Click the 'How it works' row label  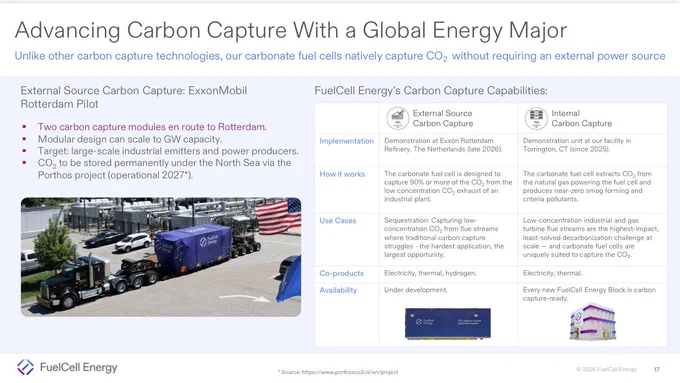[x=342, y=174]
